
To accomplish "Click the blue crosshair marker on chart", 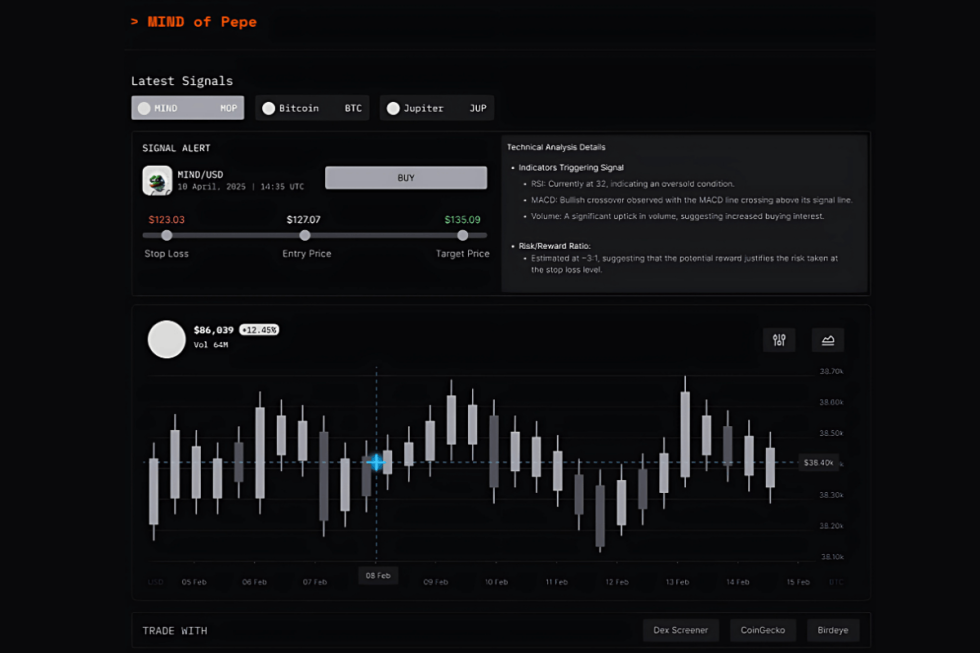I will [376, 462].
